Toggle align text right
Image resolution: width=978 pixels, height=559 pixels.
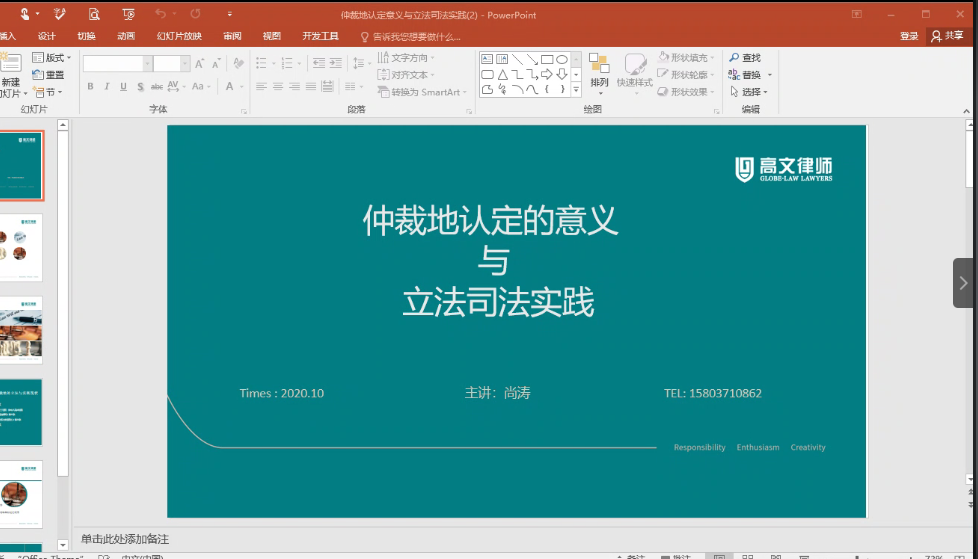pyautogui.click(x=294, y=86)
